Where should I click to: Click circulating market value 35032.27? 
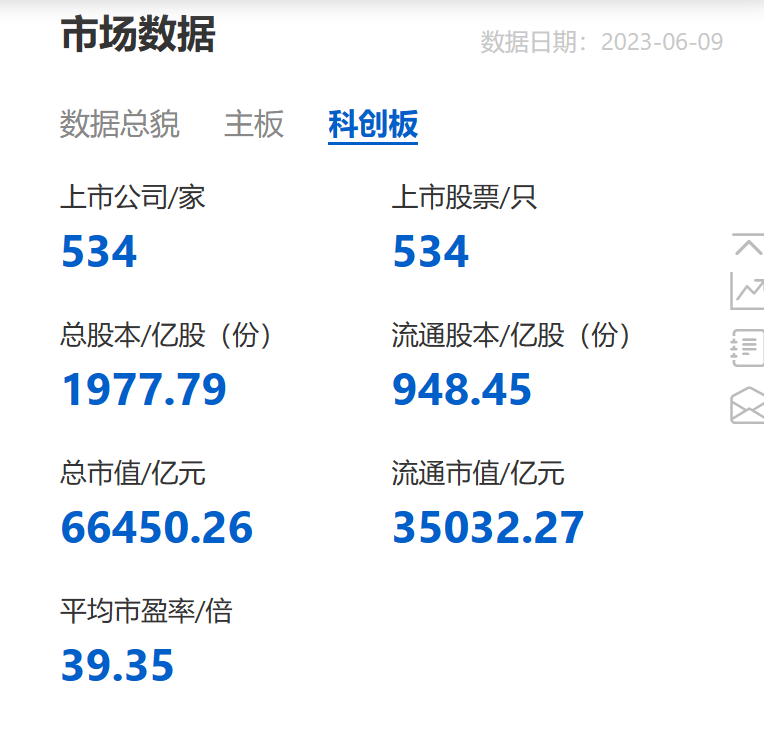click(488, 528)
